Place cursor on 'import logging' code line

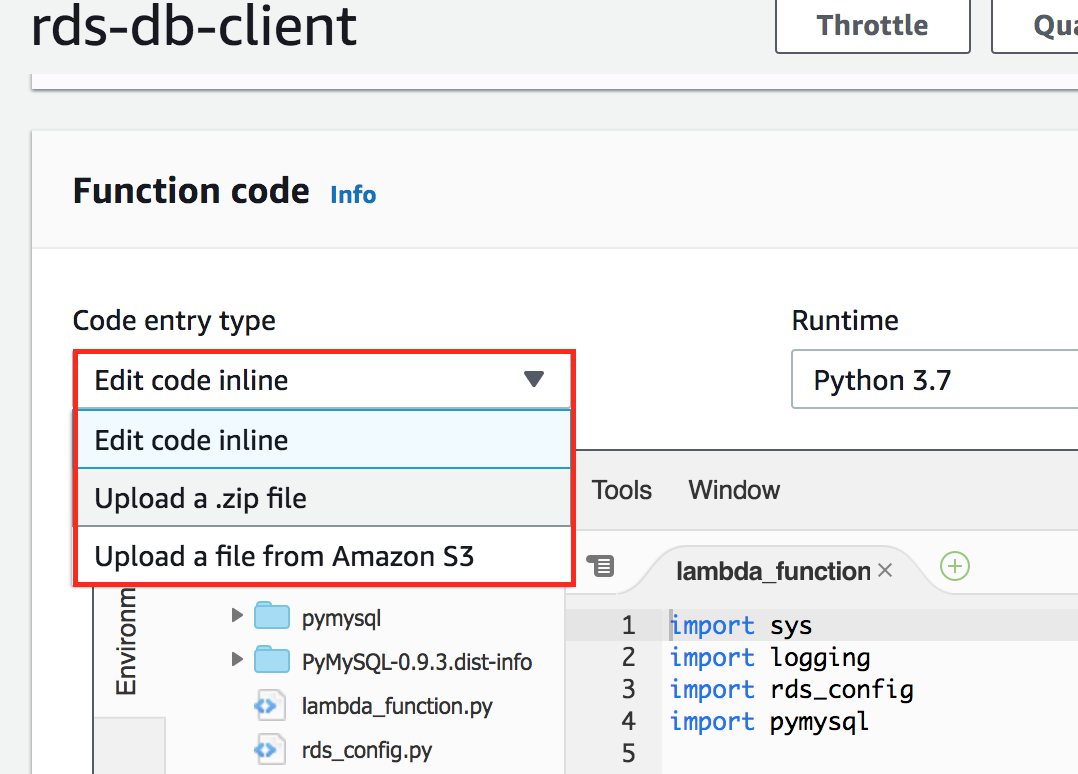[x=770, y=658]
